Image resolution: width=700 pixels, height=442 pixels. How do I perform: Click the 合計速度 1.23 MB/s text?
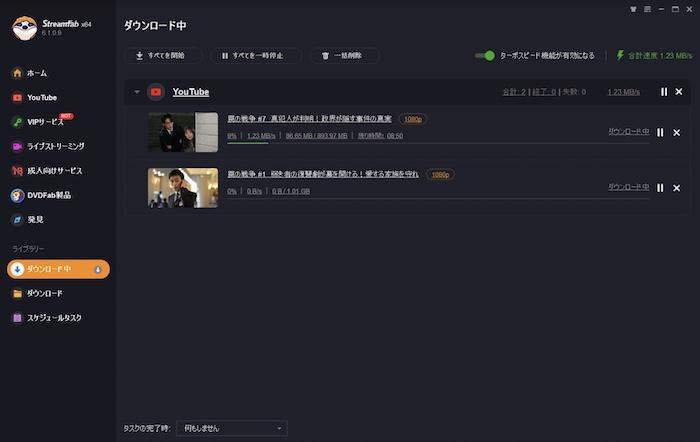click(660, 56)
